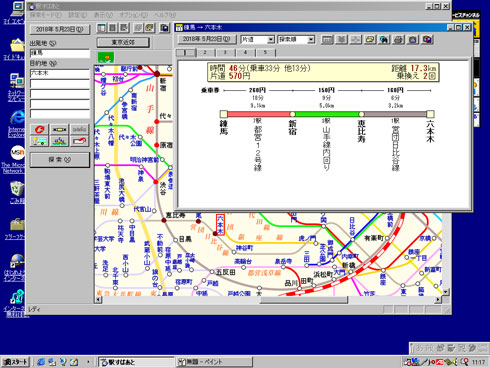Click the date button in result window
This screenshot has height=368, width=490.
[207, 39]
